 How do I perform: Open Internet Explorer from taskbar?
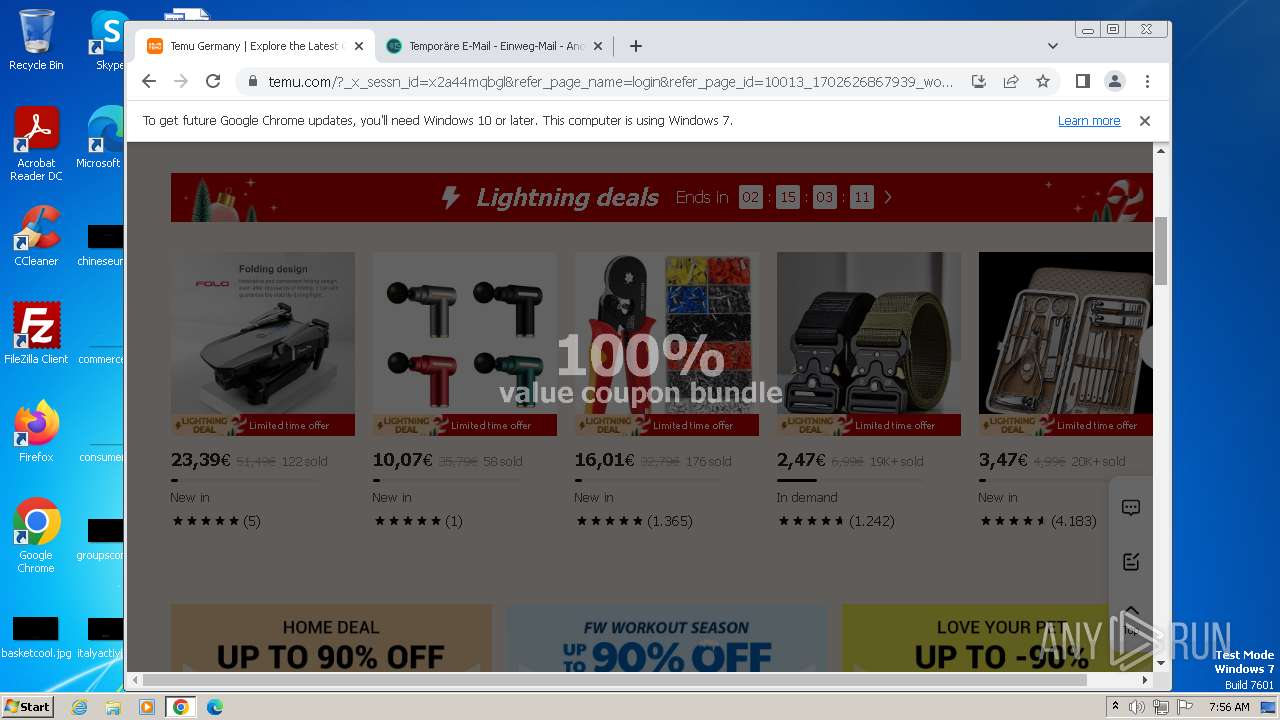pos(79,707)
